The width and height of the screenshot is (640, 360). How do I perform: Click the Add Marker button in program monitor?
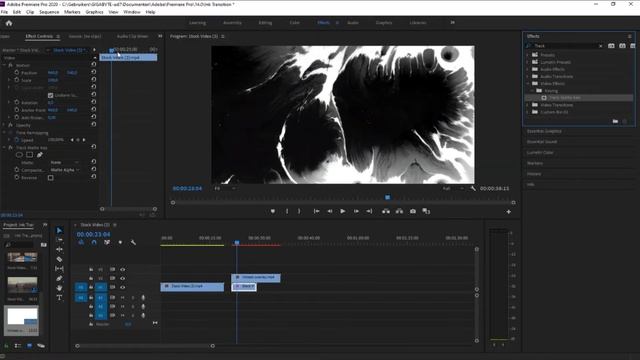click(273, 211)
